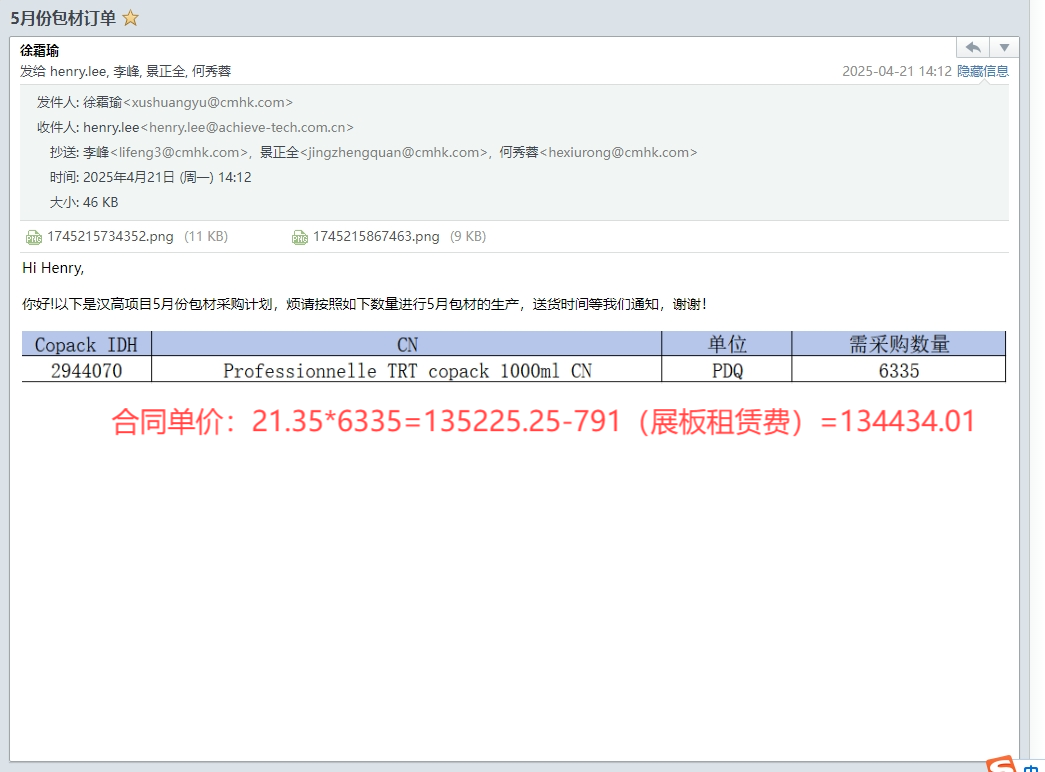Click the email subject 5月份包材订单

[63, 18]
